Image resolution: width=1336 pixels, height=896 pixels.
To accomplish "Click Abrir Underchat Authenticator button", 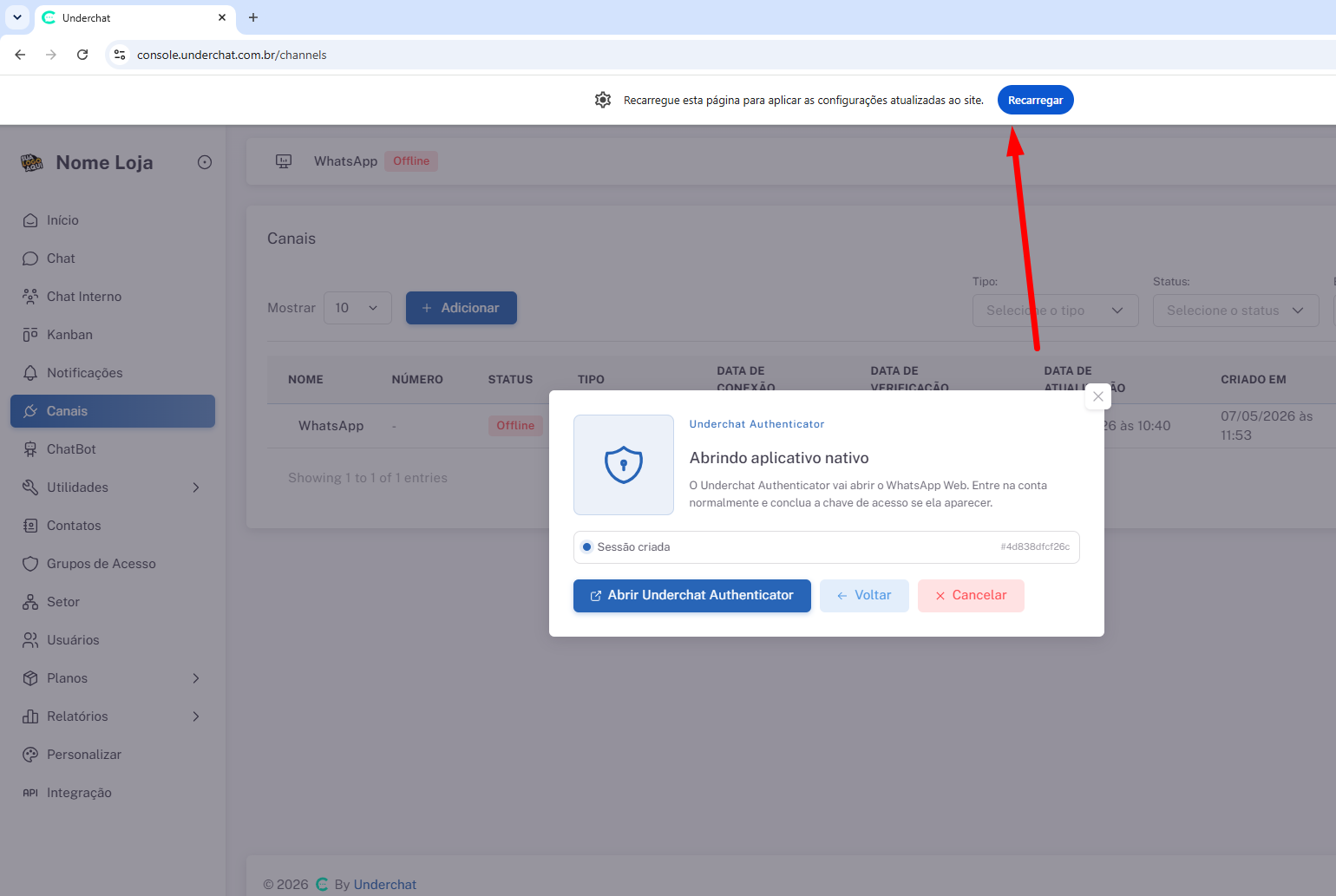I will [692, 596].
